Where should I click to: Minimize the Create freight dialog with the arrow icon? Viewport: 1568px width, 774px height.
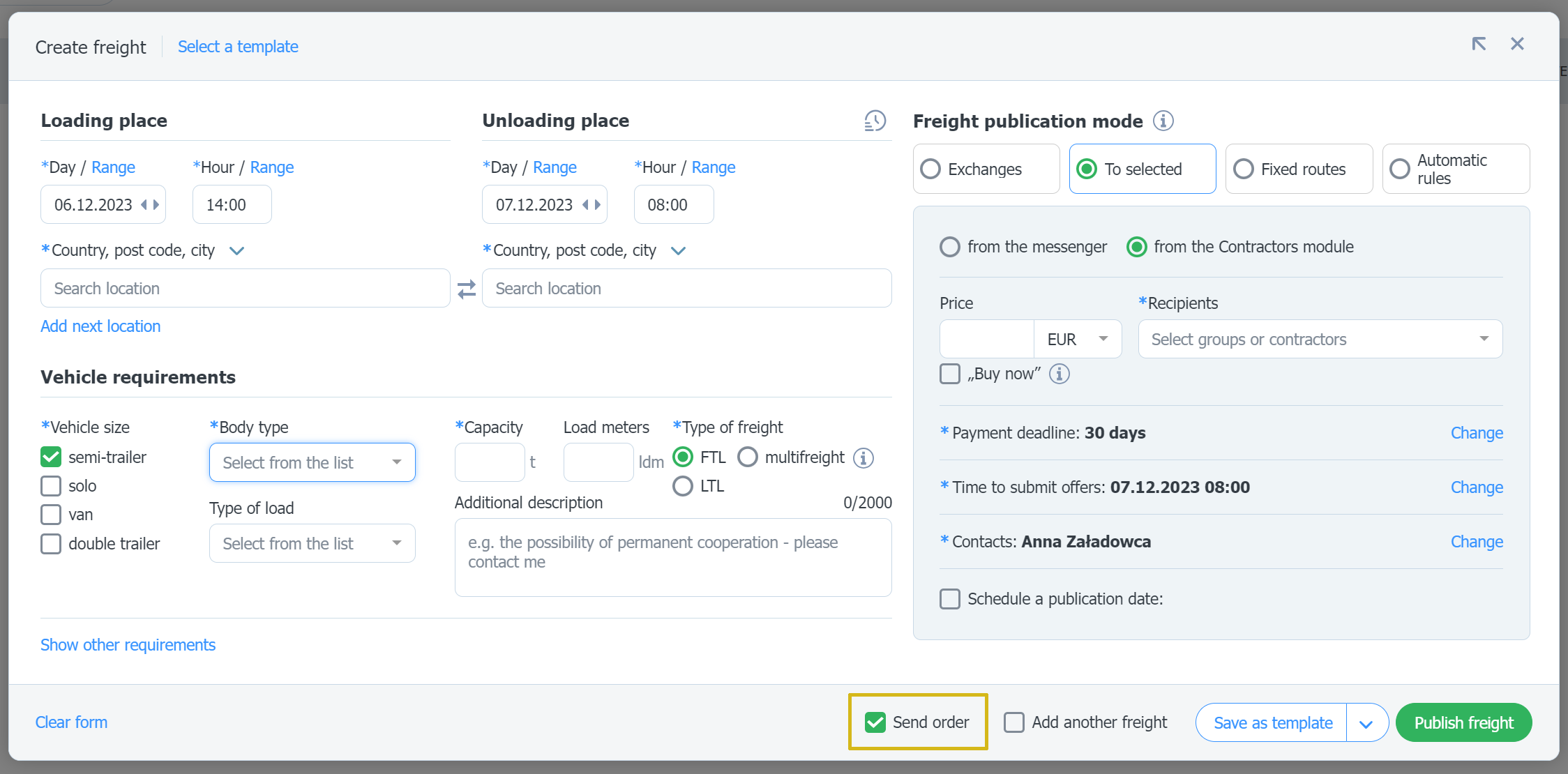1479,45
